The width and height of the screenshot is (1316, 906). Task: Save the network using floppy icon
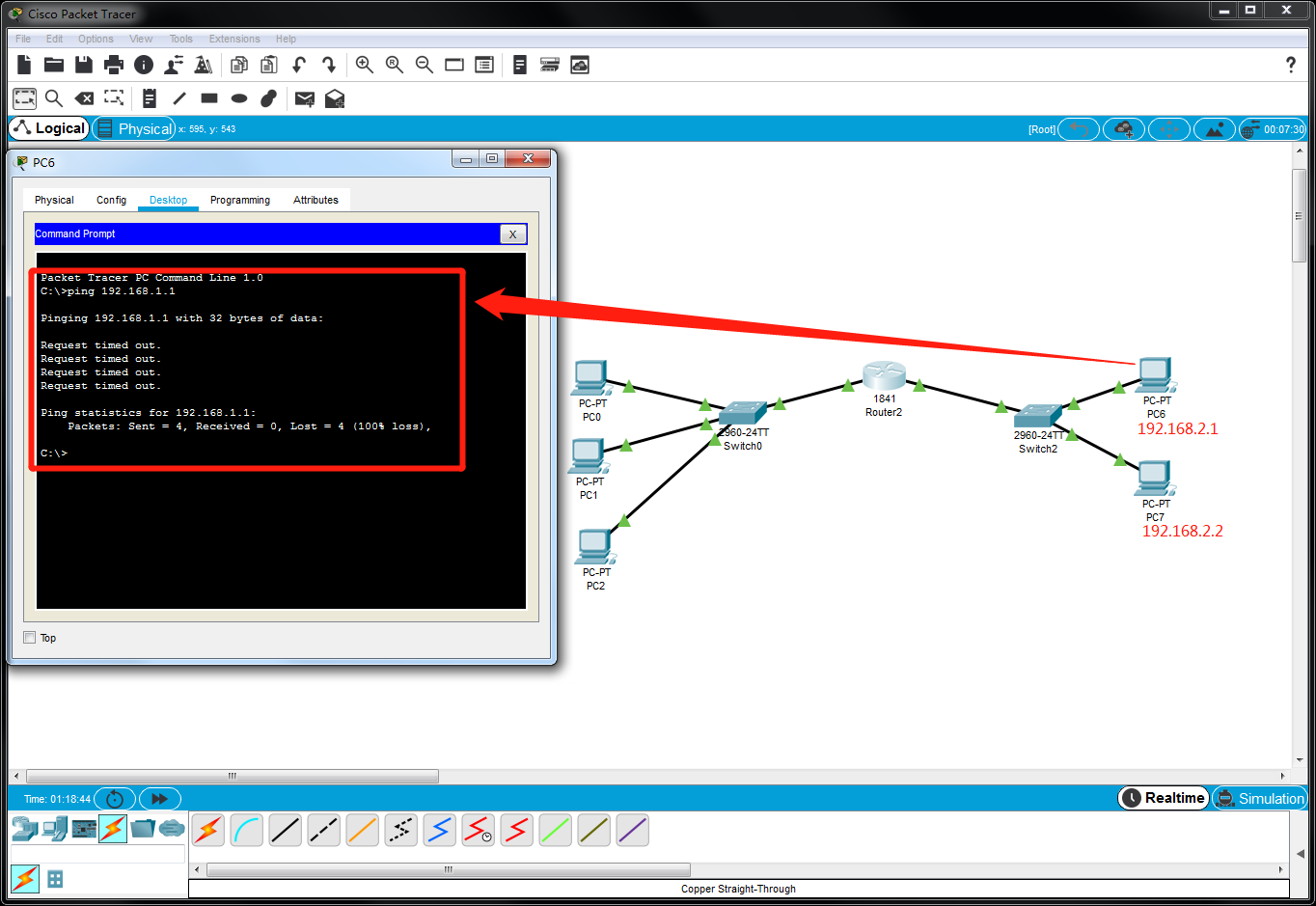(x=84, y=65)
